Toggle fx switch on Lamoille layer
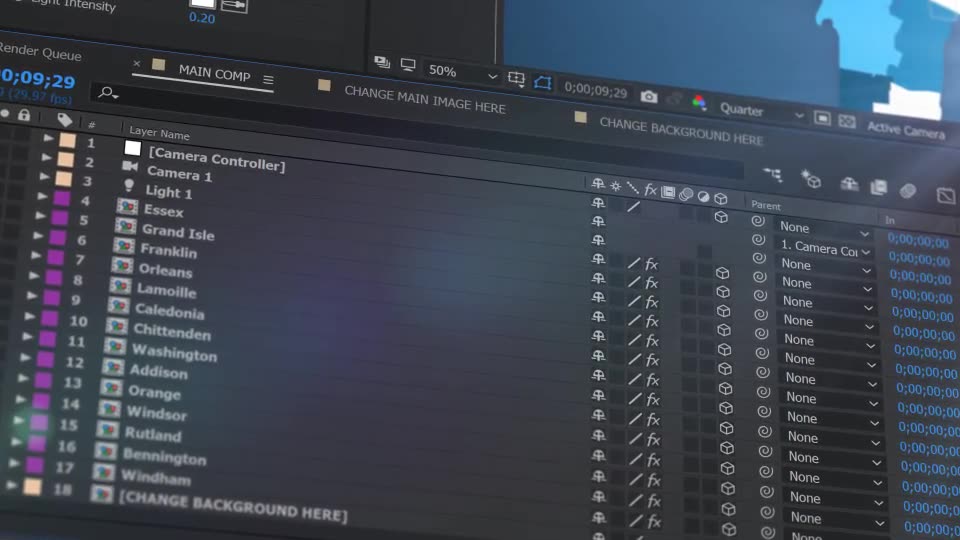Image resolution: width=960 pixels, height=540 pixels. point(652,340)
